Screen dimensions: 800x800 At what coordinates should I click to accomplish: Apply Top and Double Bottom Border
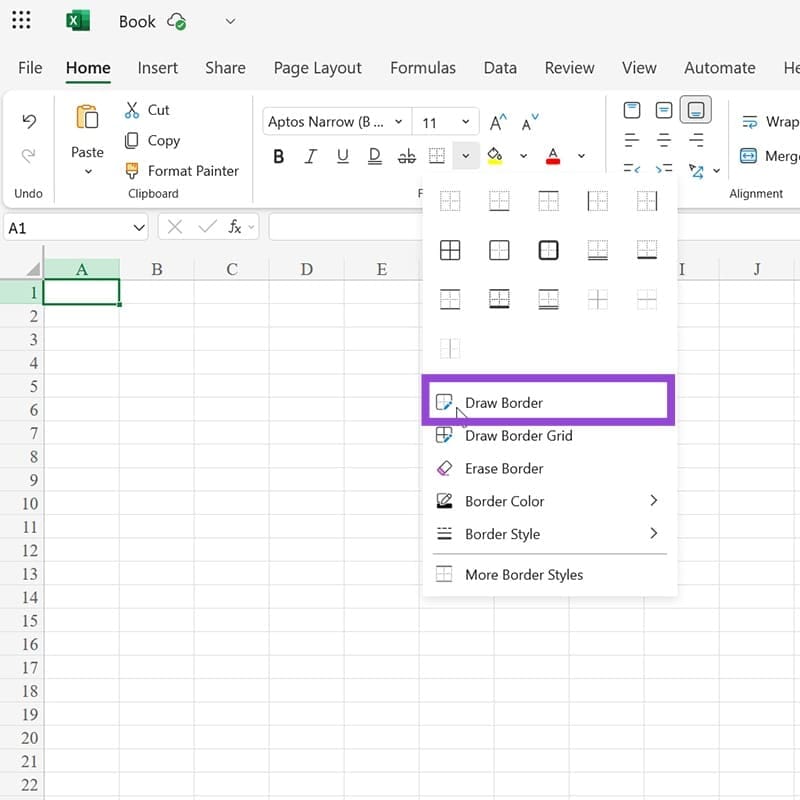tap(548, 299)
